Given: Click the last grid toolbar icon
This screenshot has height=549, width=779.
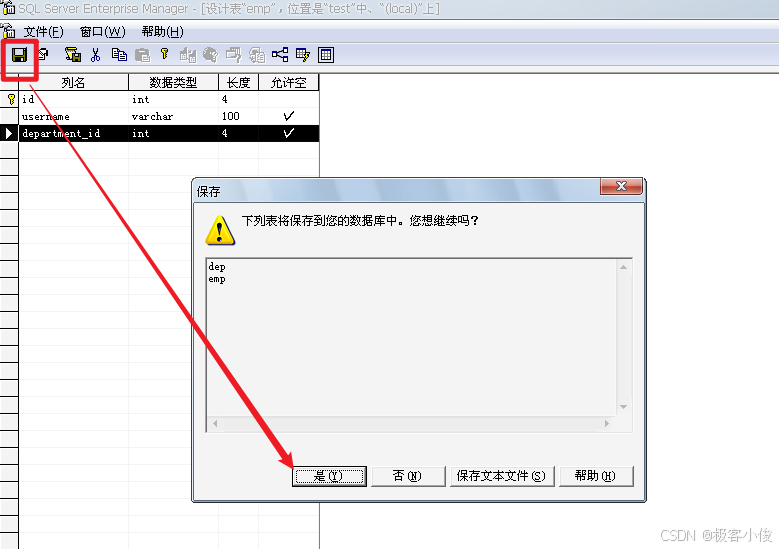Looking at the screenshot, I should tap(326, 55).
